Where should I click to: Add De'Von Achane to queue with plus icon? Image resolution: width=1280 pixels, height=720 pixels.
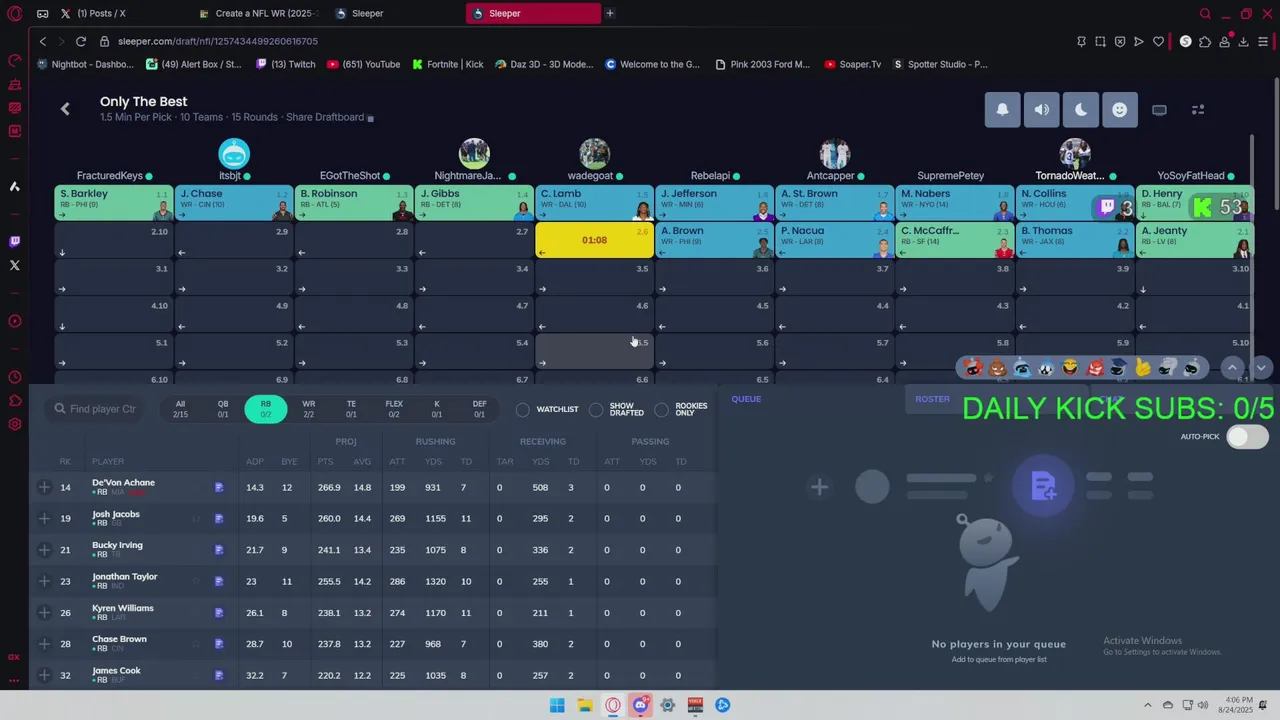[x=44, y=487]
